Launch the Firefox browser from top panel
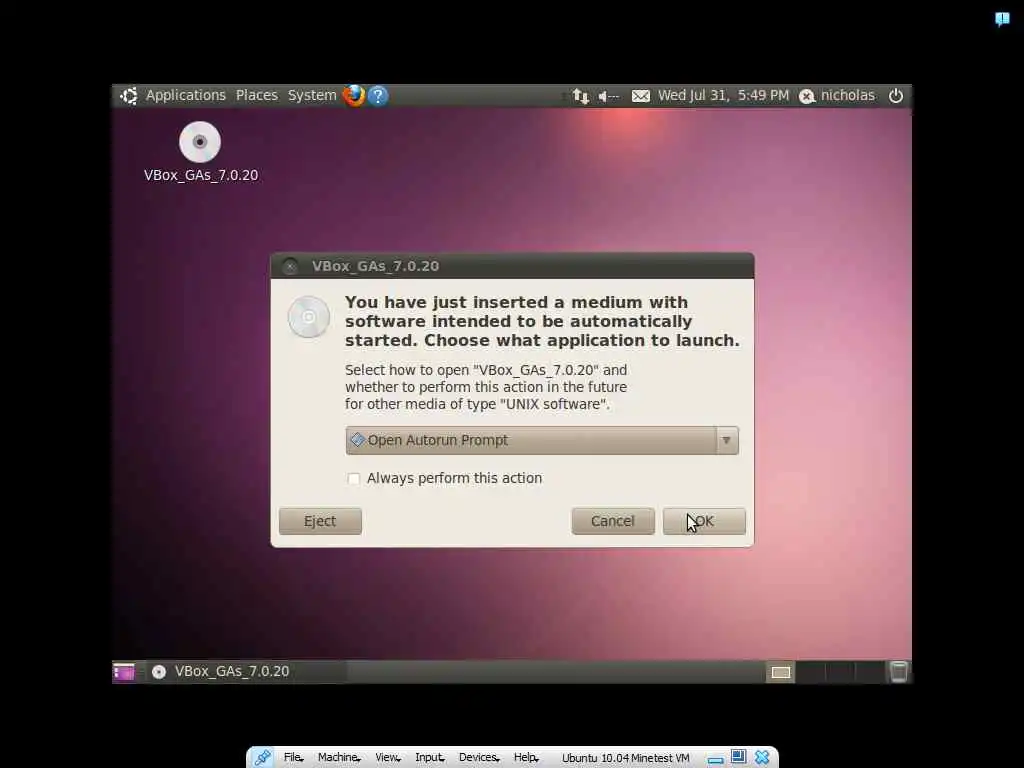The image size is (1024, 768). coord(353,95)
